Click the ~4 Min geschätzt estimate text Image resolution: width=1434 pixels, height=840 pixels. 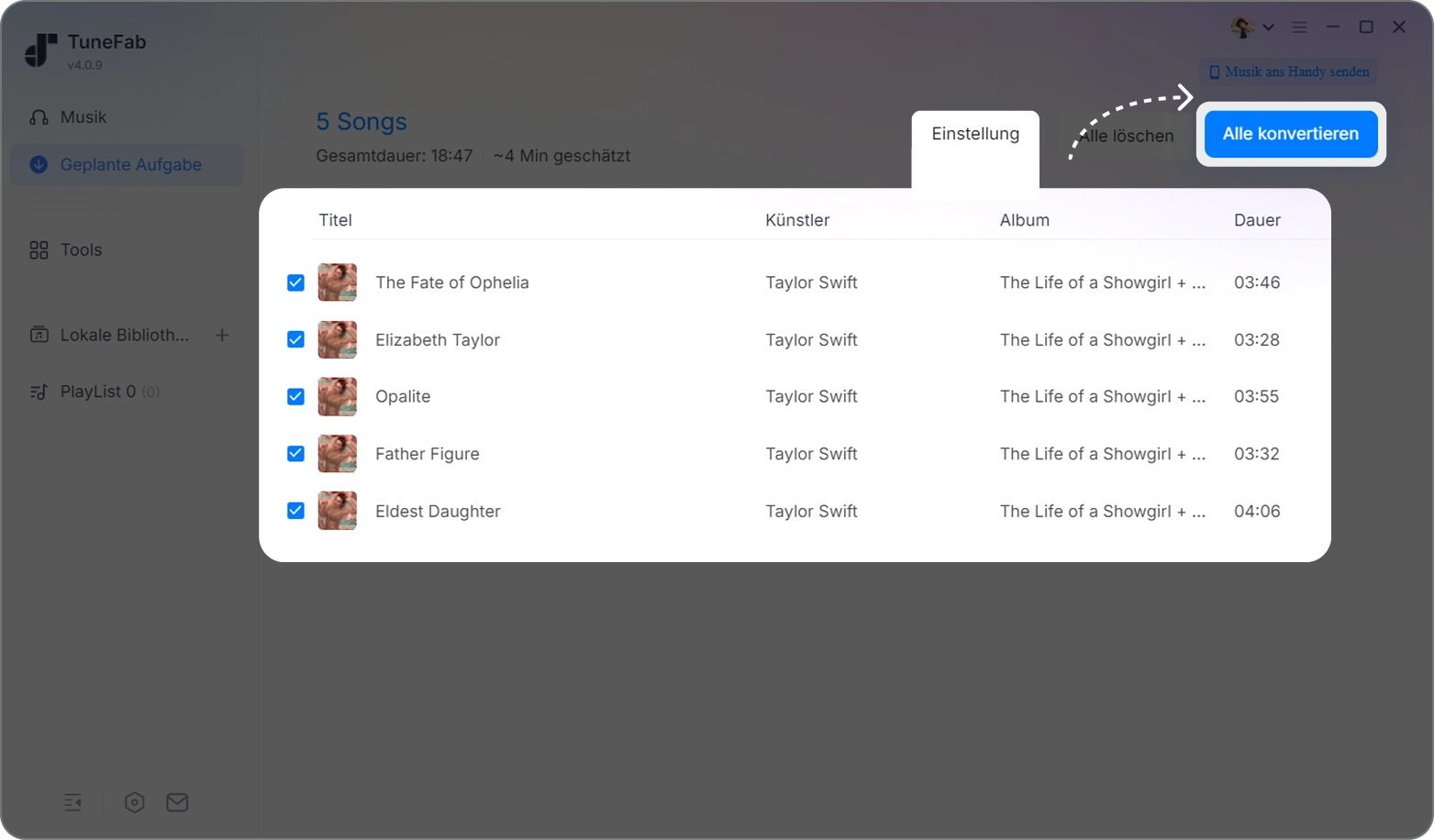pos(561,156)
